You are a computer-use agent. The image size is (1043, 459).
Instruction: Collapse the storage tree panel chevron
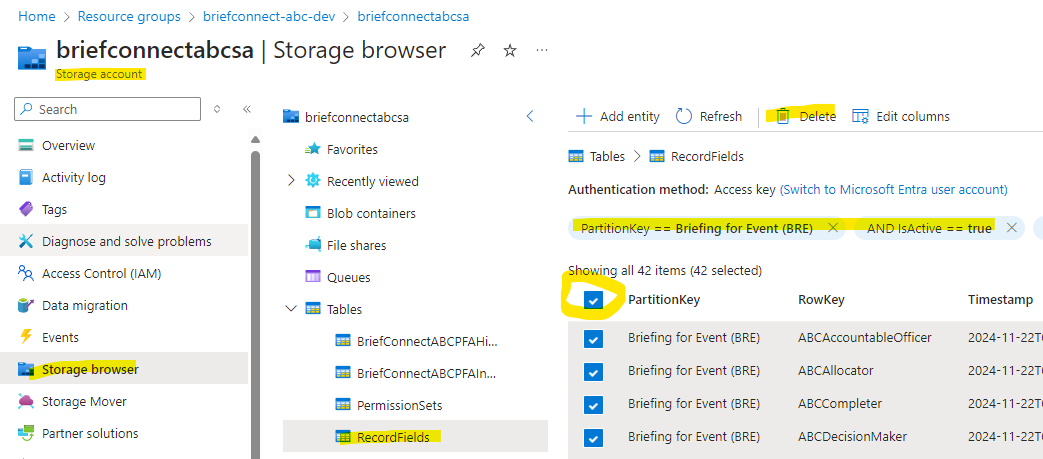point(530,116)
